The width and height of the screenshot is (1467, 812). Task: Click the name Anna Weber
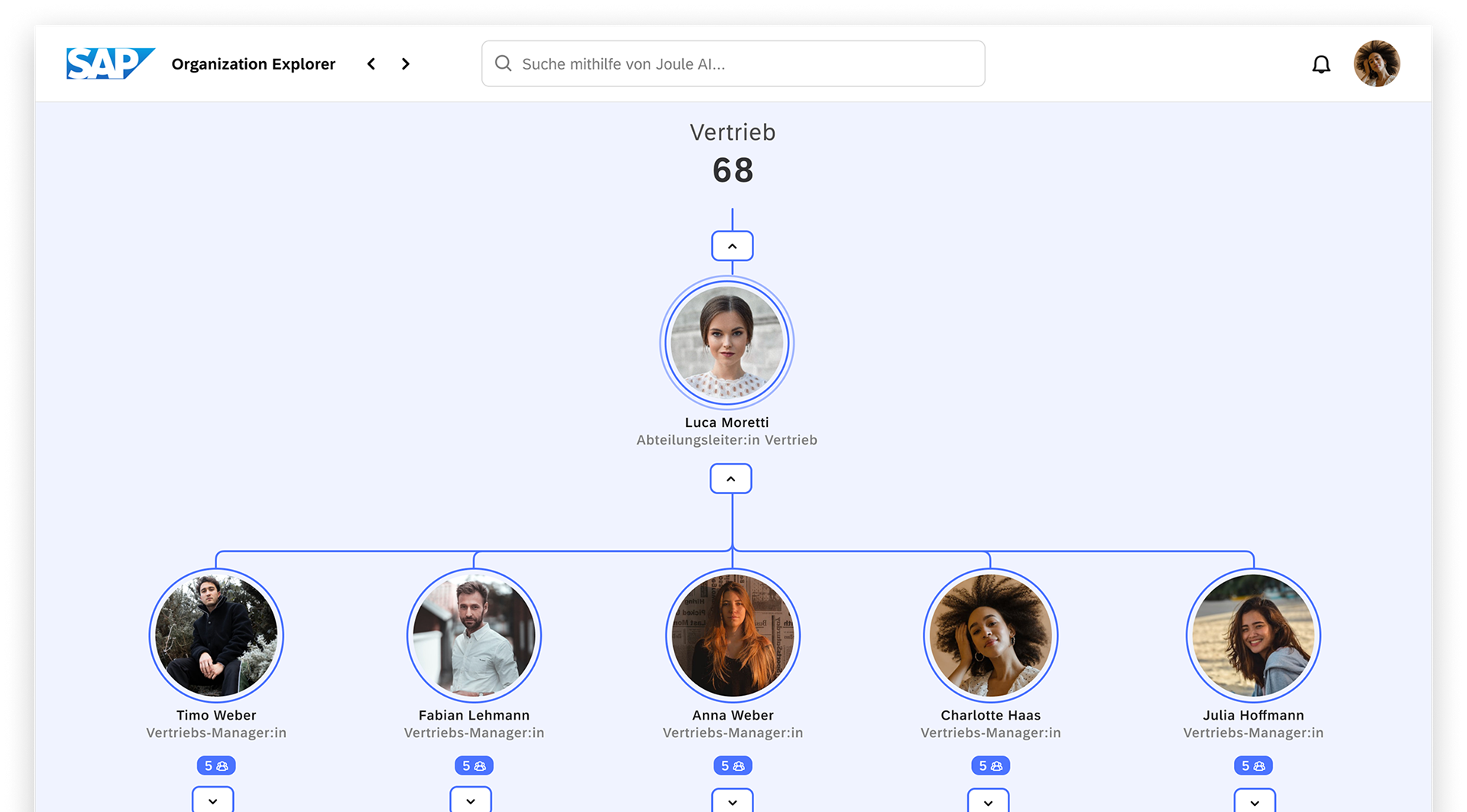(733, 715)
